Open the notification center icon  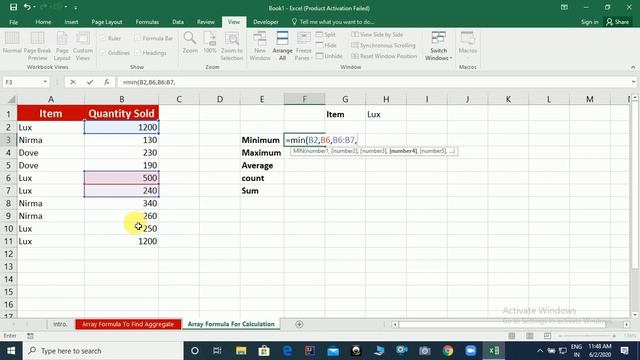pos(624,351)
